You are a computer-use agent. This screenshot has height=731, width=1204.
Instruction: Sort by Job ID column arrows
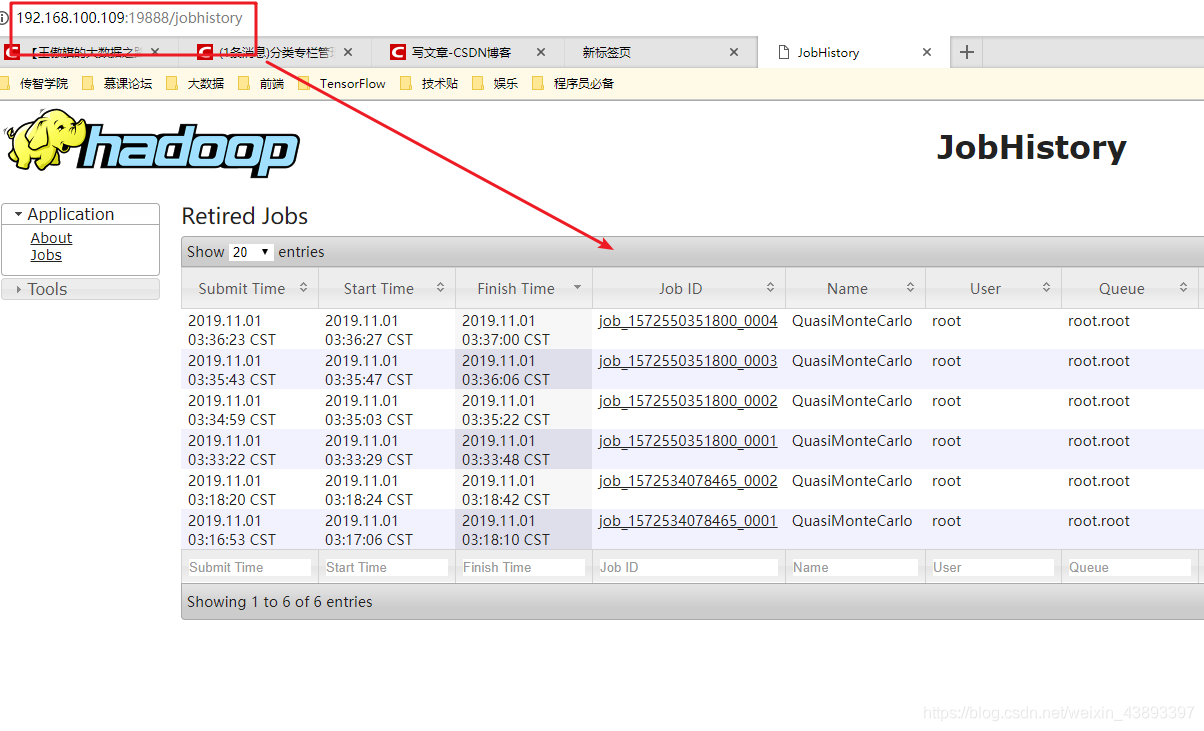(770, 288)
